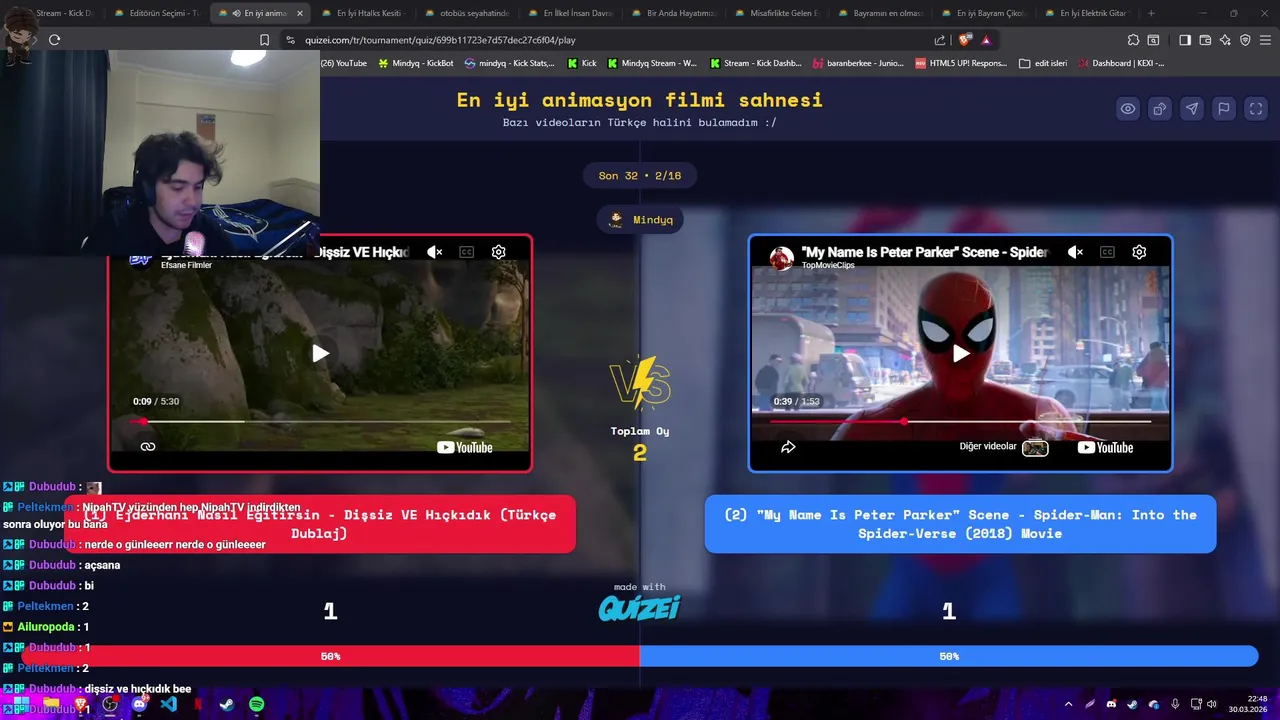Click the blue 50% vote bar

pyautogui.click(x=949, y=656)
